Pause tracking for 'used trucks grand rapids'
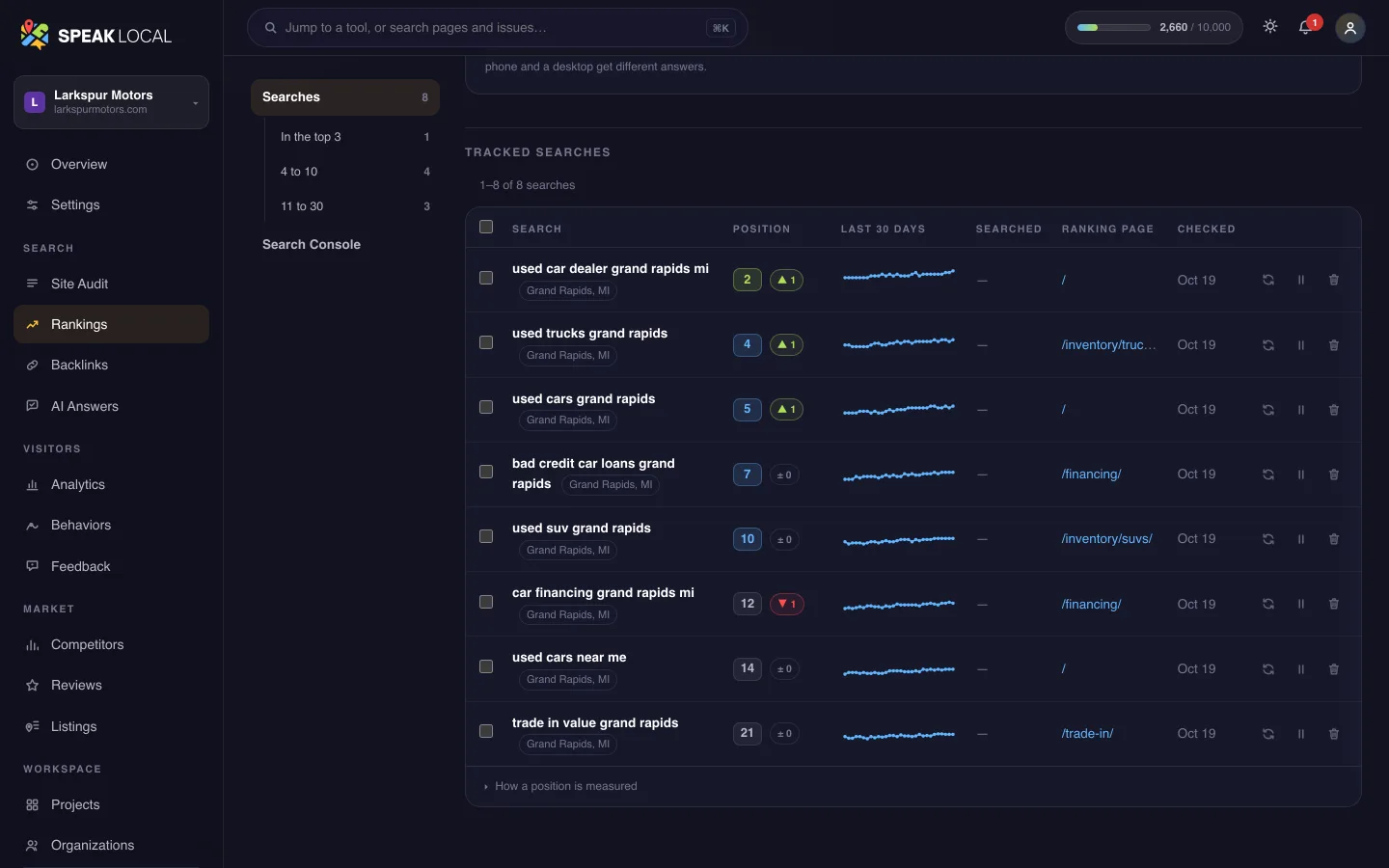The image size is (1389, 868). [1301, 345]
